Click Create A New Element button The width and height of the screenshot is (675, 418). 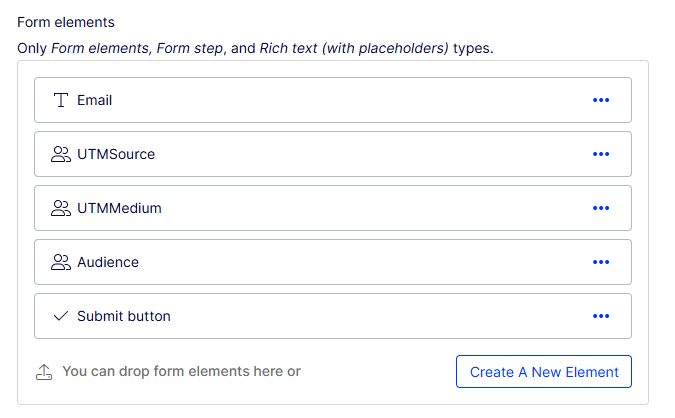click(544, 372)
